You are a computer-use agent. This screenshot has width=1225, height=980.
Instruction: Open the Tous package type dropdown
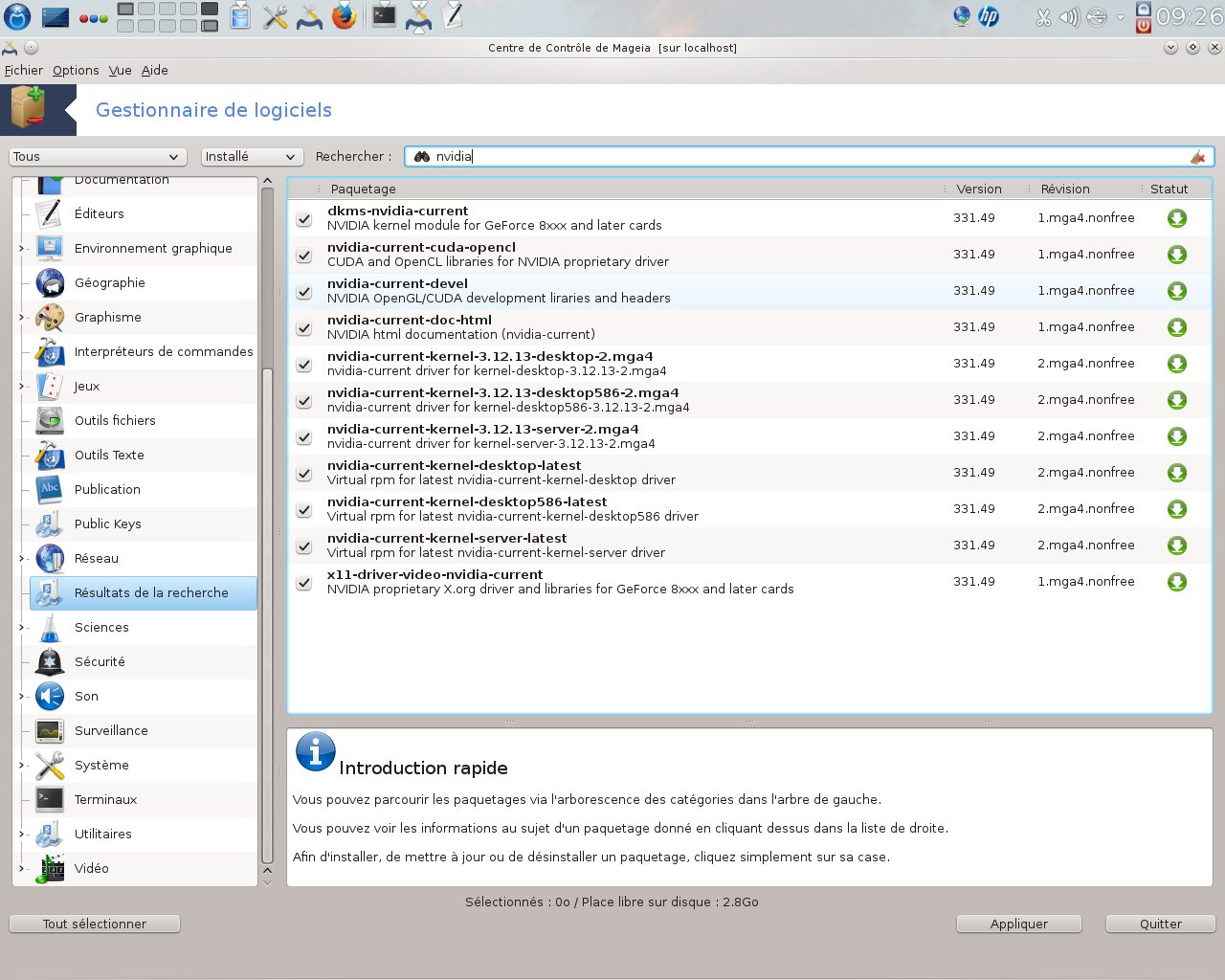(x=97, y=157)
